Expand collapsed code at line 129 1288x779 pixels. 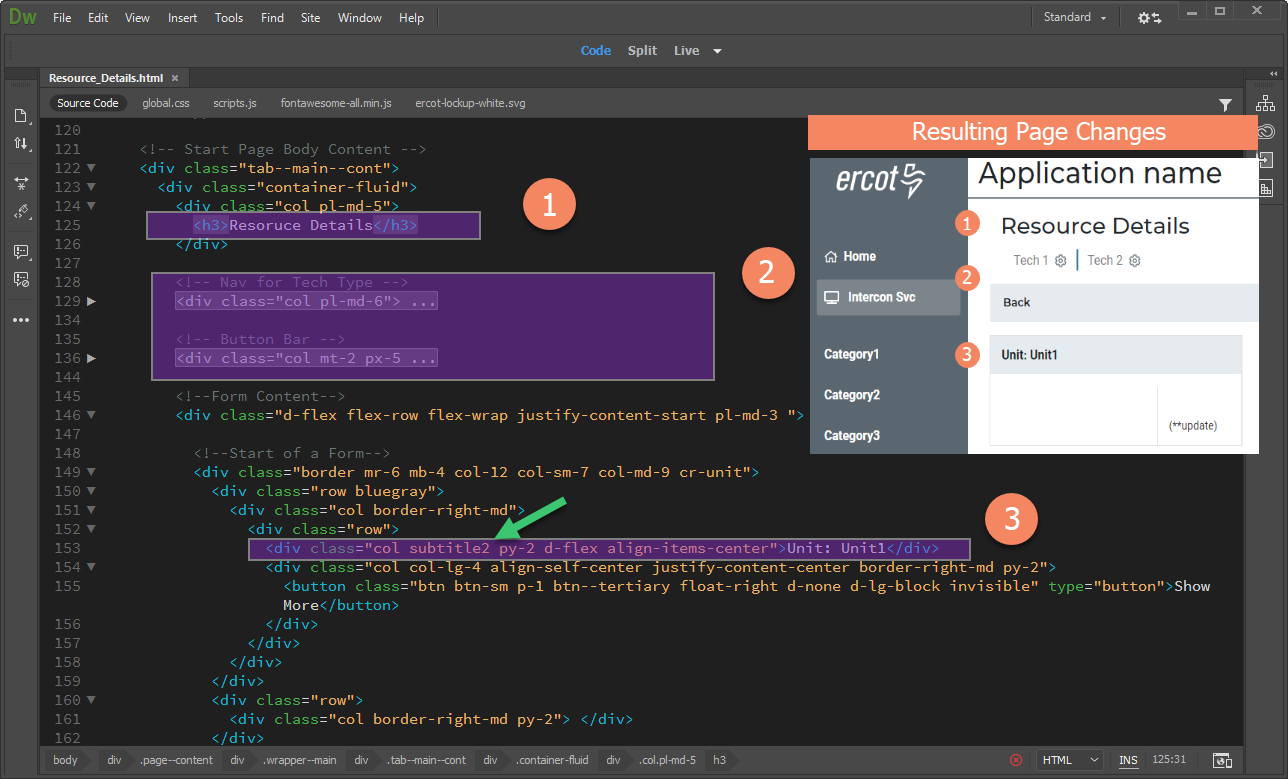coord(92,301)
